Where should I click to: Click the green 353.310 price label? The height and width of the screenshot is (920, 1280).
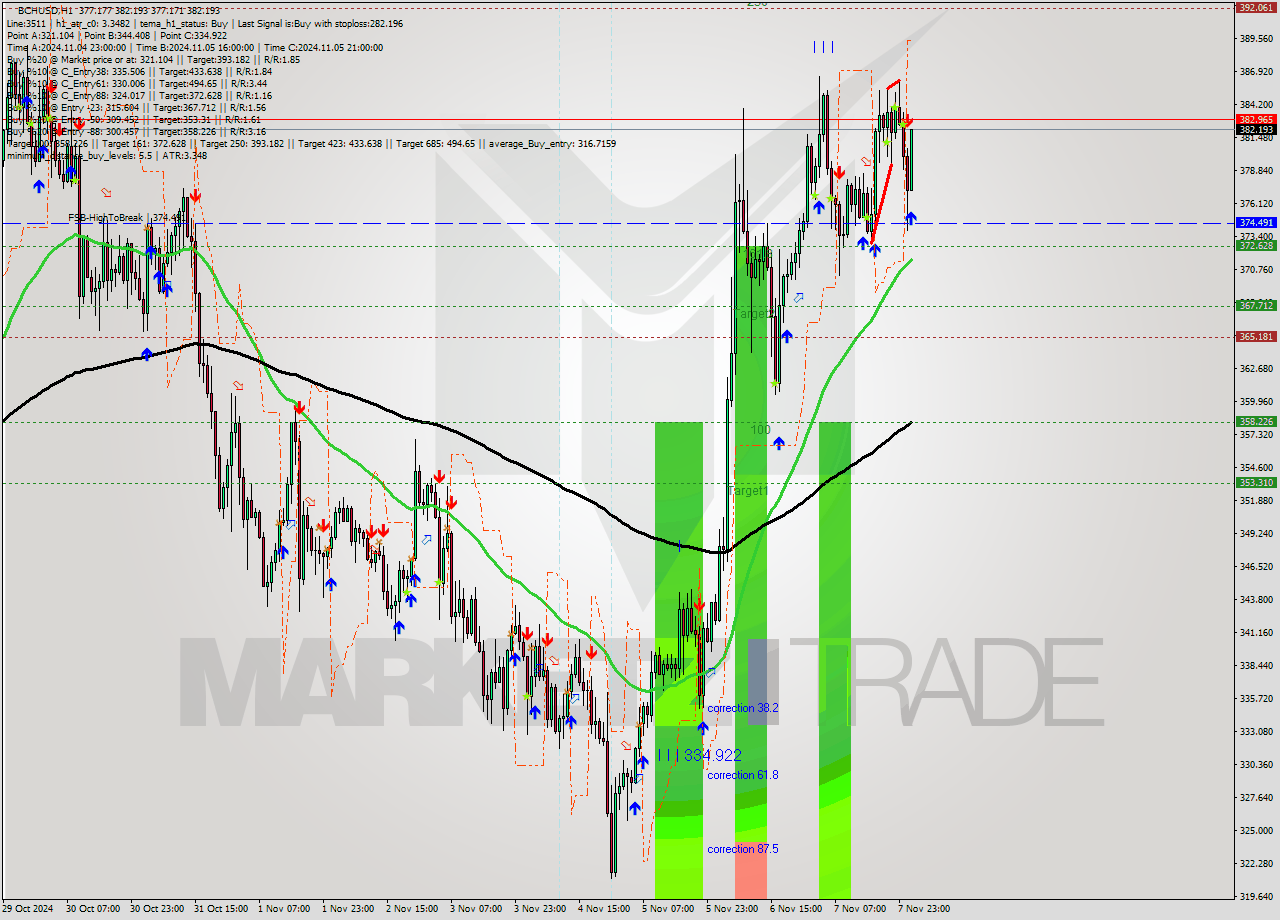coord(1256,482)
